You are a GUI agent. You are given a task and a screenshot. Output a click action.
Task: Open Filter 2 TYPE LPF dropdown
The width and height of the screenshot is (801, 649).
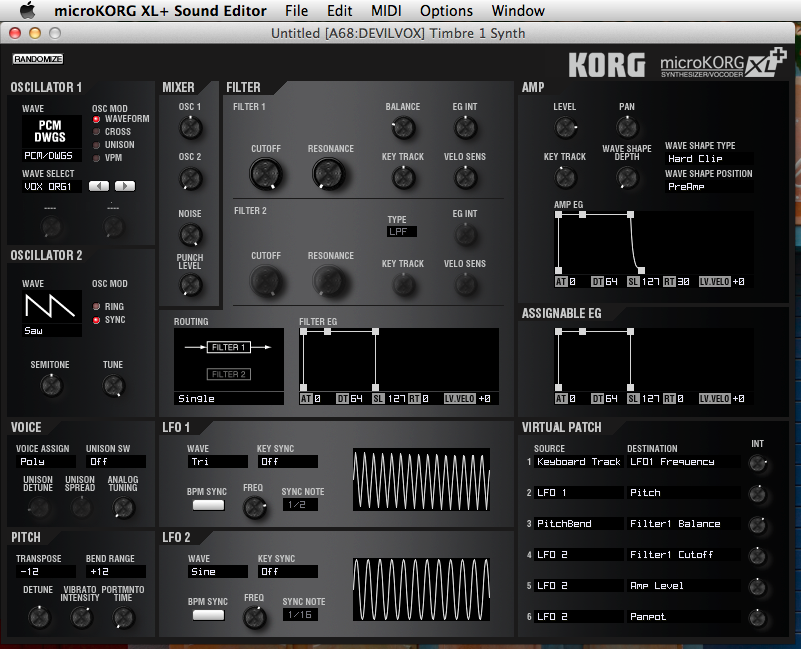(402, 231)
